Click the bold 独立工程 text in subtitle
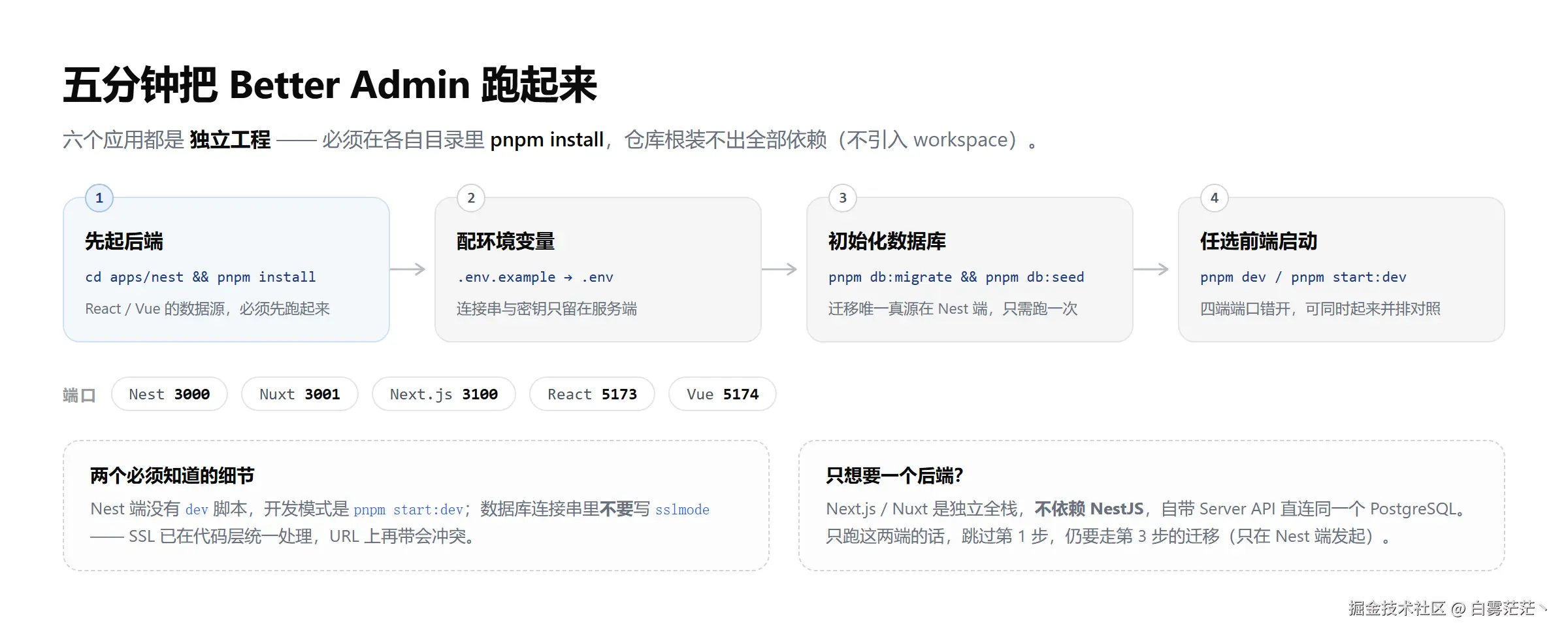Screen dimensions: 1568x634 click(230, 140)
